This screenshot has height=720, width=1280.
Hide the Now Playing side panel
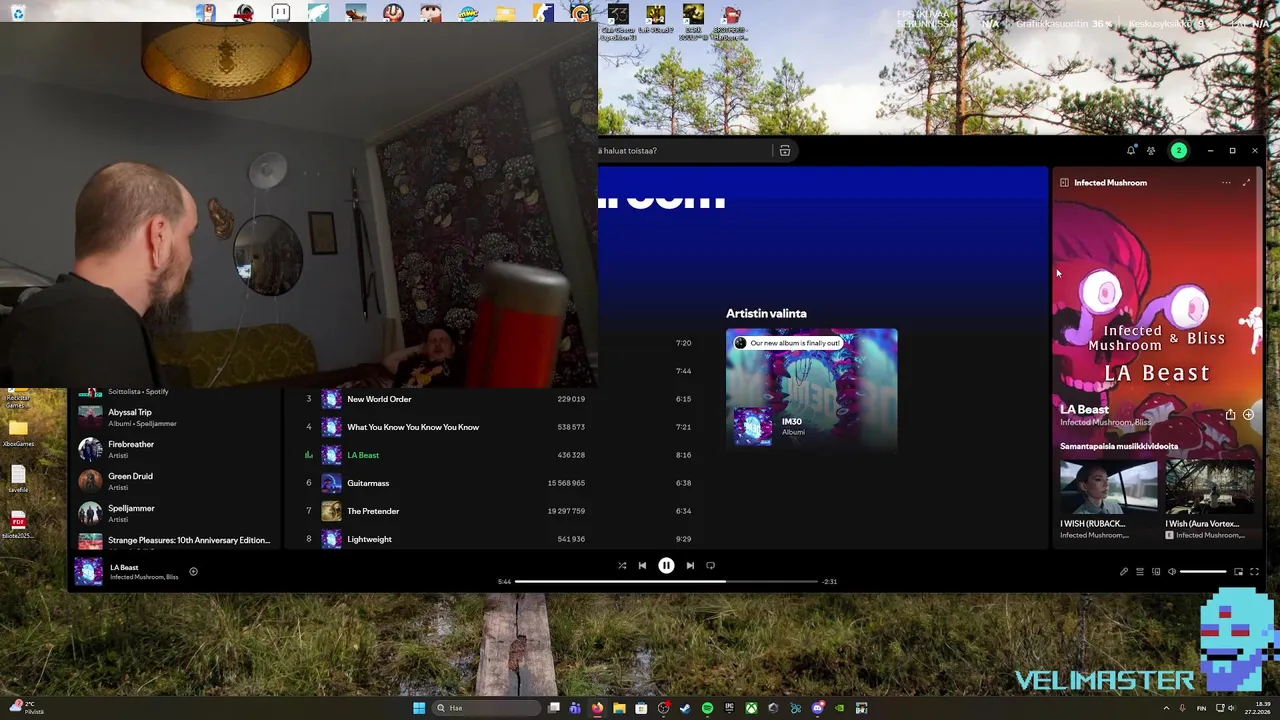1064,183
